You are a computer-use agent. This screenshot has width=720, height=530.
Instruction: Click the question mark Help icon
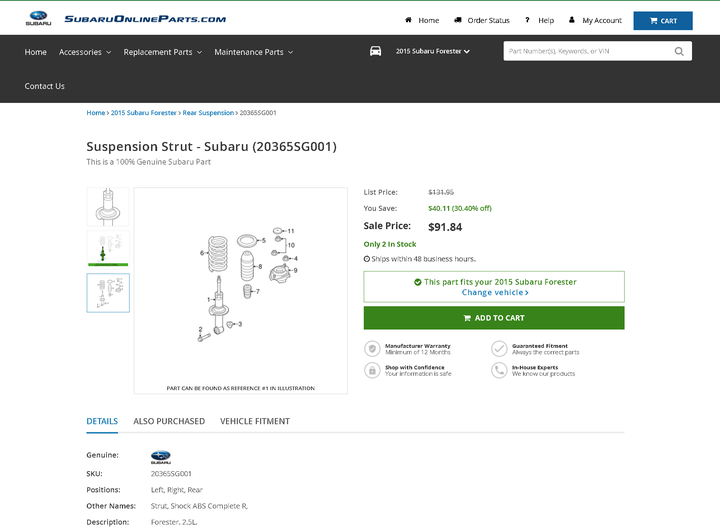(527, 20)
